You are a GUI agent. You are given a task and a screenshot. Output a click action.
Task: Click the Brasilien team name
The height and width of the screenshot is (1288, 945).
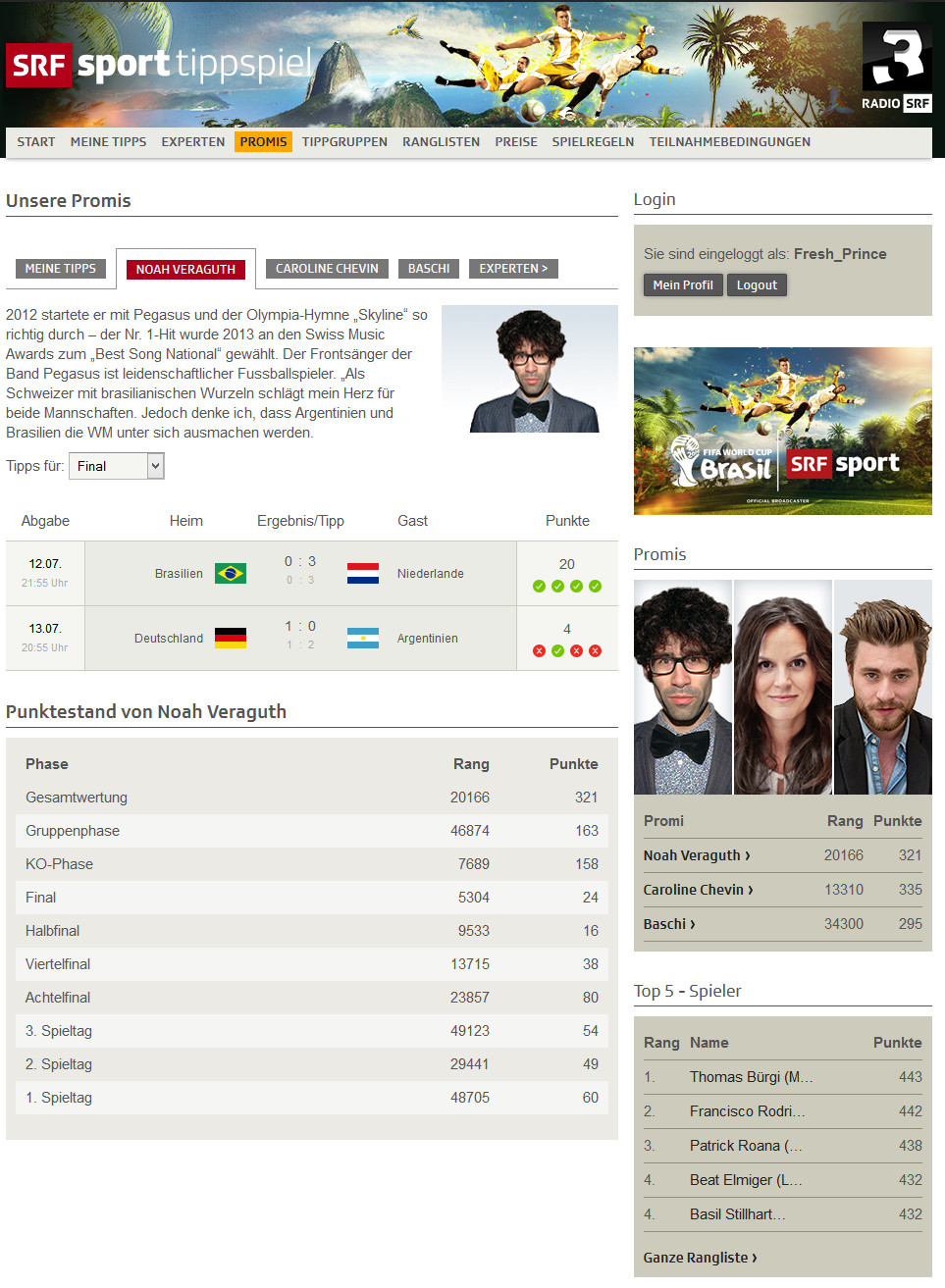(x=179, y=574)
